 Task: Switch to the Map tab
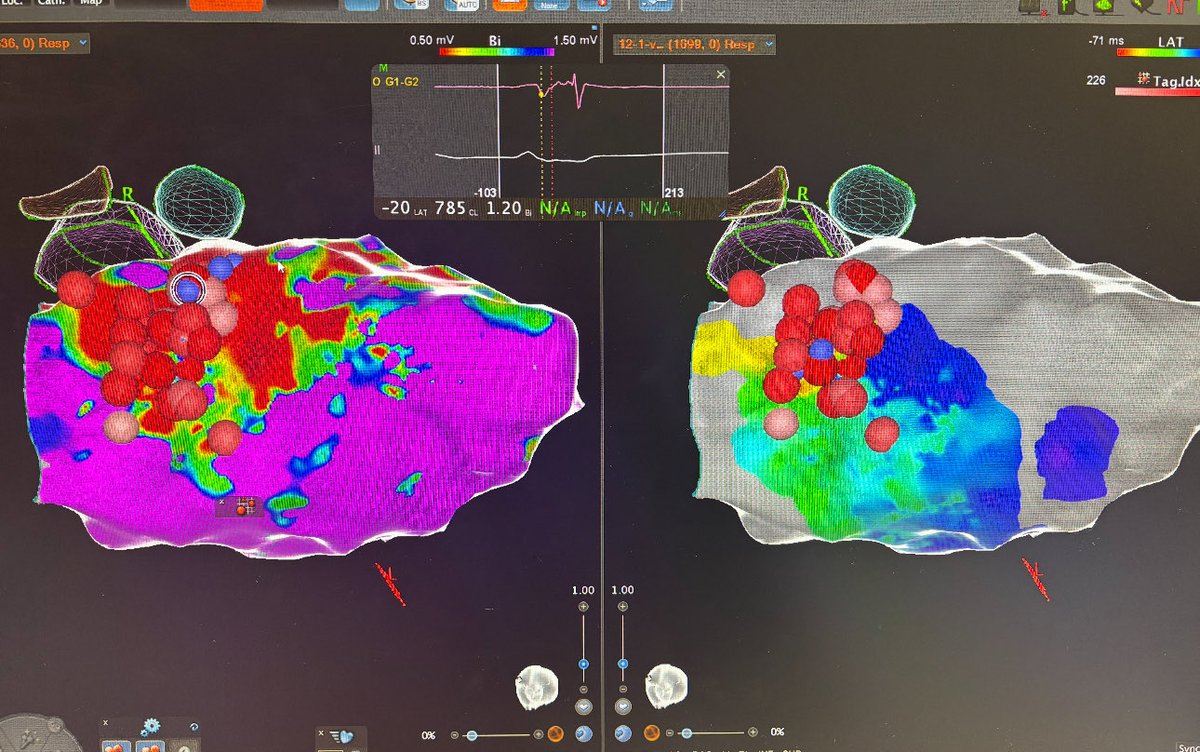click(x=93, y=3)
